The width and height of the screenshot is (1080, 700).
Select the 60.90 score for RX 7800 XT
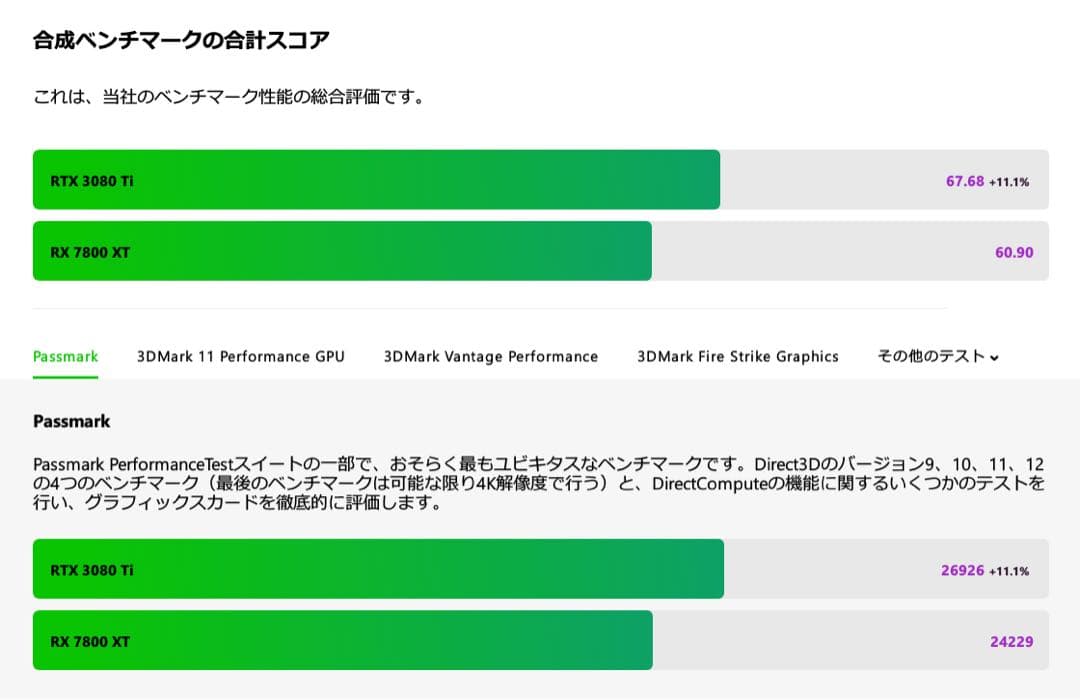(x=1013, y=252)
